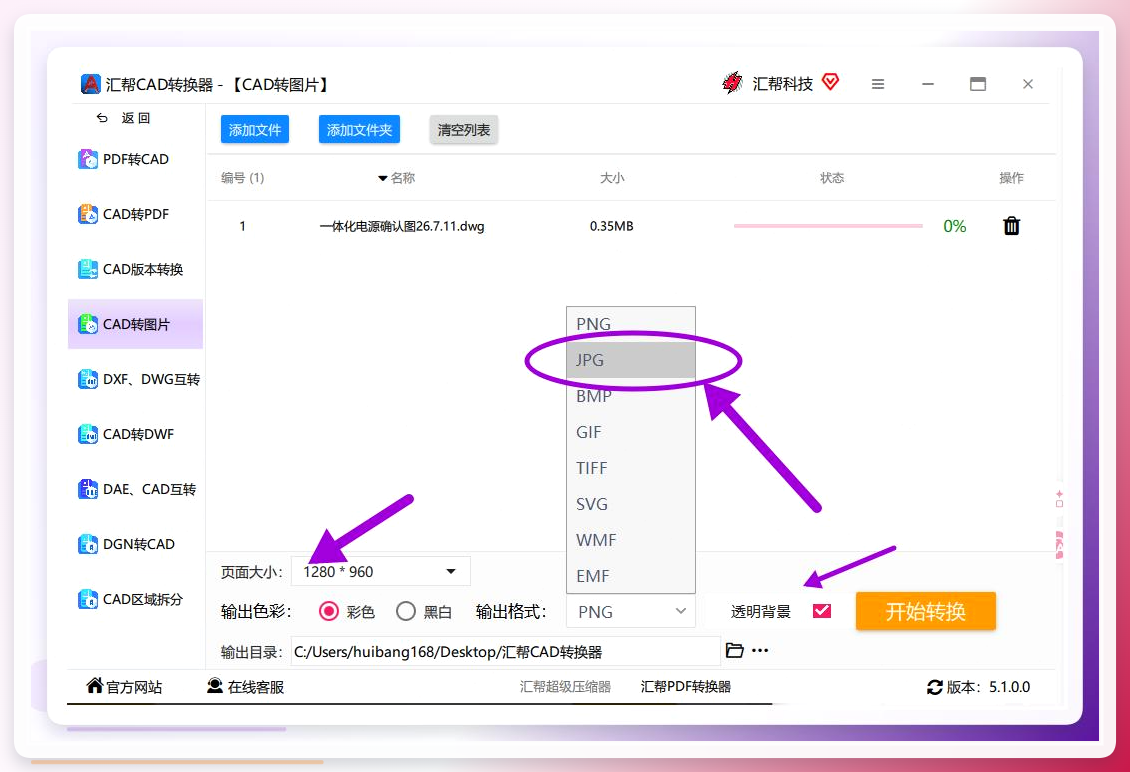Click the 大小 column header
This screenshot has height=772, width=1130.
click(612, 178)
